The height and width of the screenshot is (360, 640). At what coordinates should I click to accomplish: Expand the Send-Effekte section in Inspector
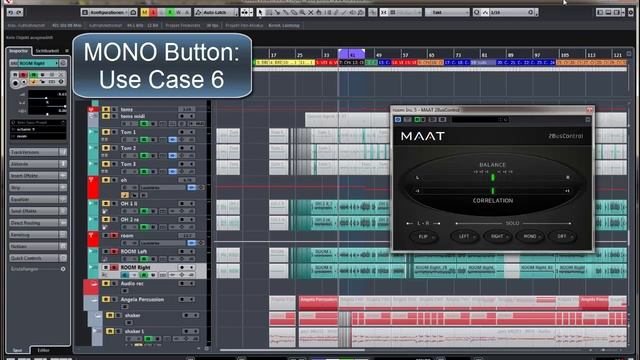[x=38, y=211]
